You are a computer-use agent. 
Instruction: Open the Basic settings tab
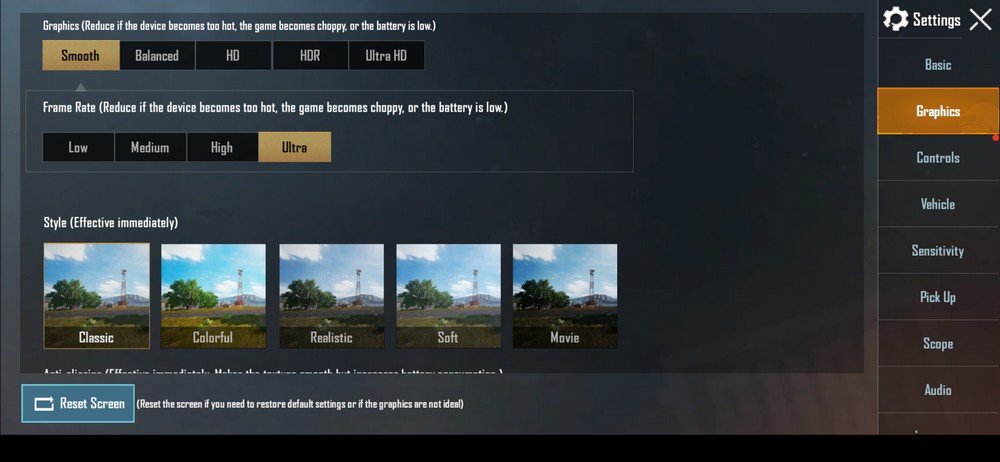(x=938, y=64)
